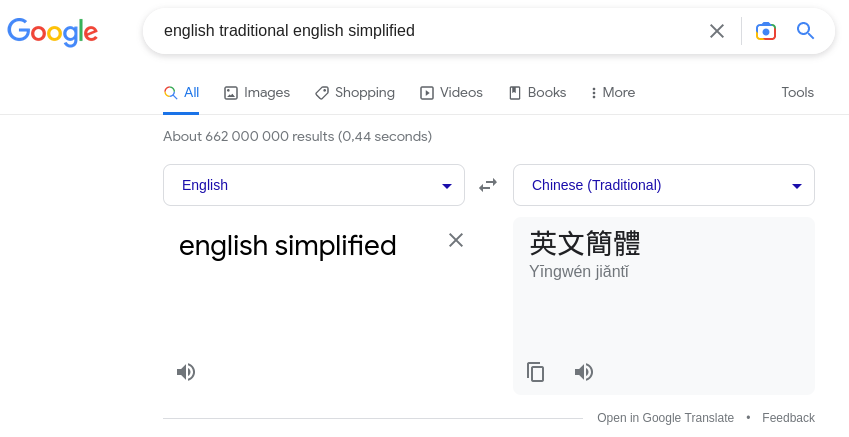Swap languages with the arrows icon
The image size is (849, 437).
tap(488, 185)
